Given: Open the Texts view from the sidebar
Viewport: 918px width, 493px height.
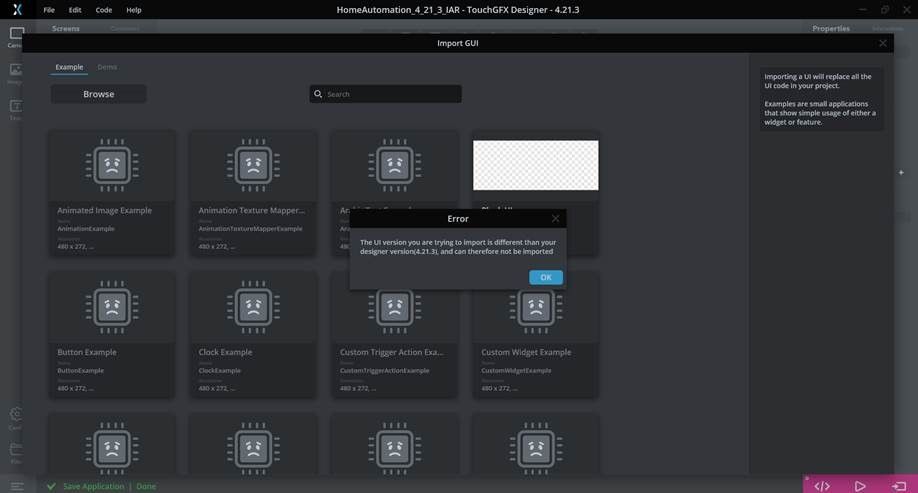Looking at the screenshot, I should point(15,110).
